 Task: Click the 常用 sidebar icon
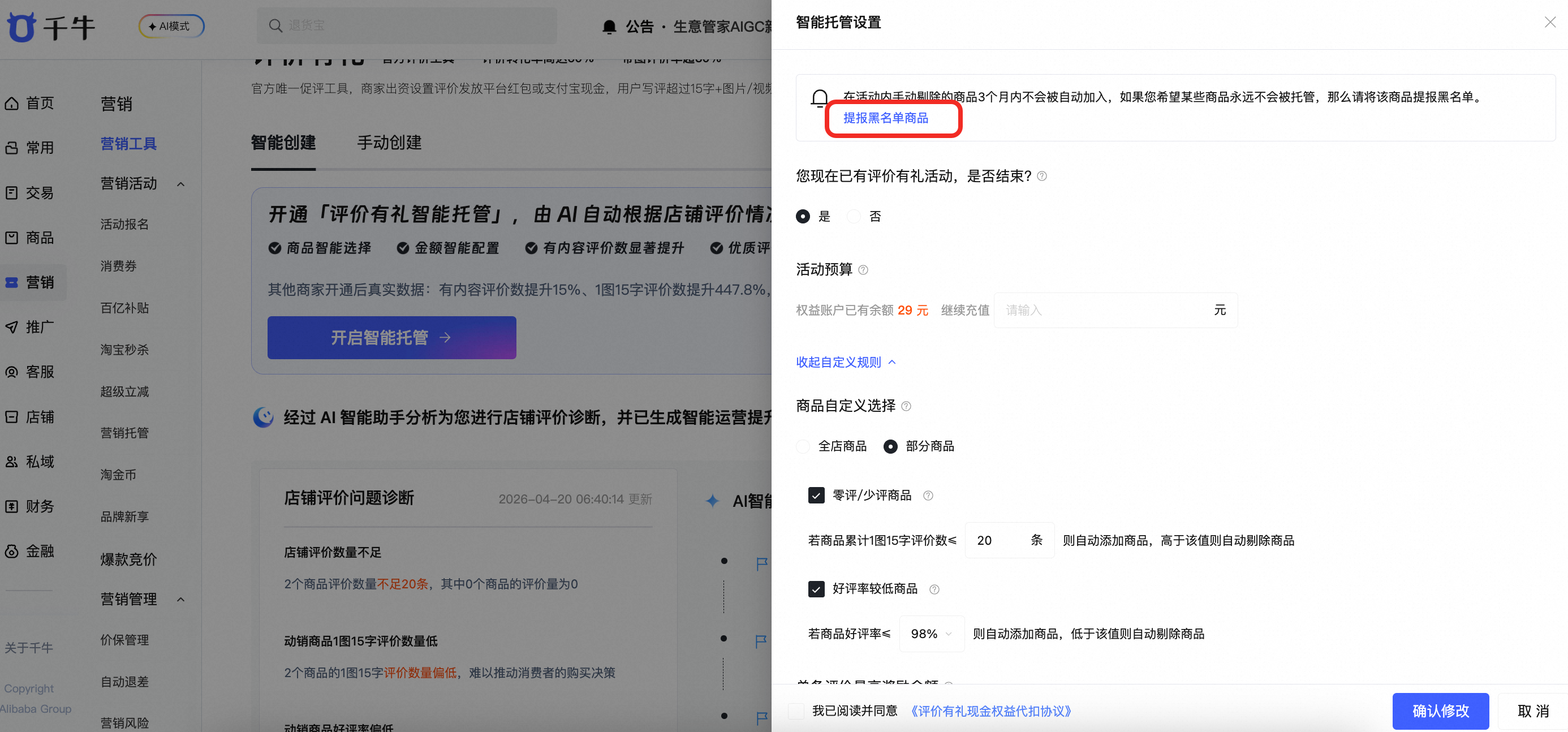(x=11, y=148)
